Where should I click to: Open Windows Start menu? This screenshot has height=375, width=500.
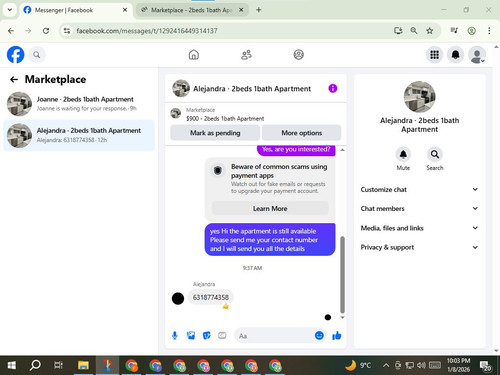coord(11,365)
